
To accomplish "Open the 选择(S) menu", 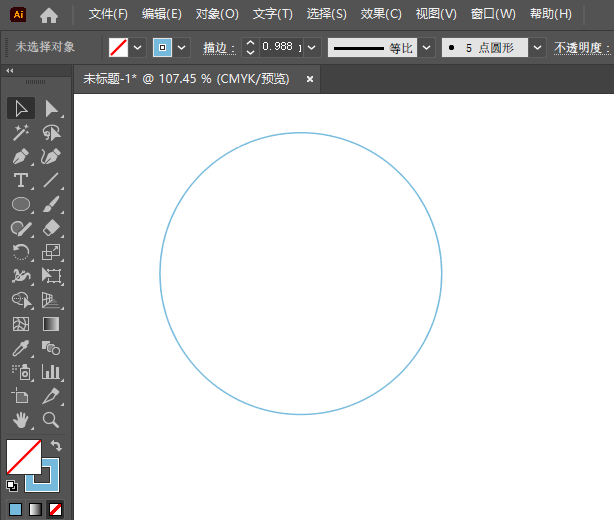I will 327,14.
